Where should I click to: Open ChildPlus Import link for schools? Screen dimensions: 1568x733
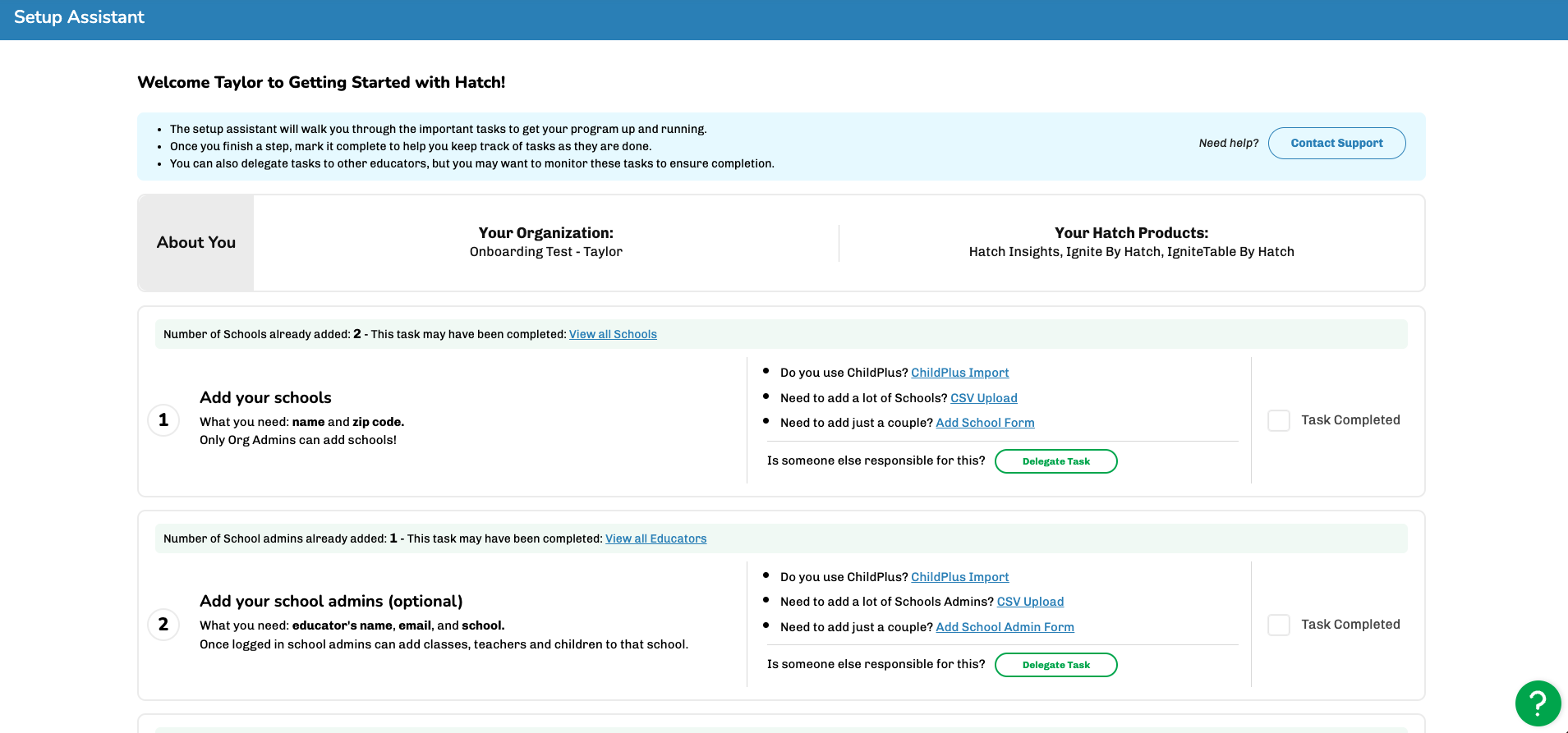pyautogui.click(x=959, y=373)
